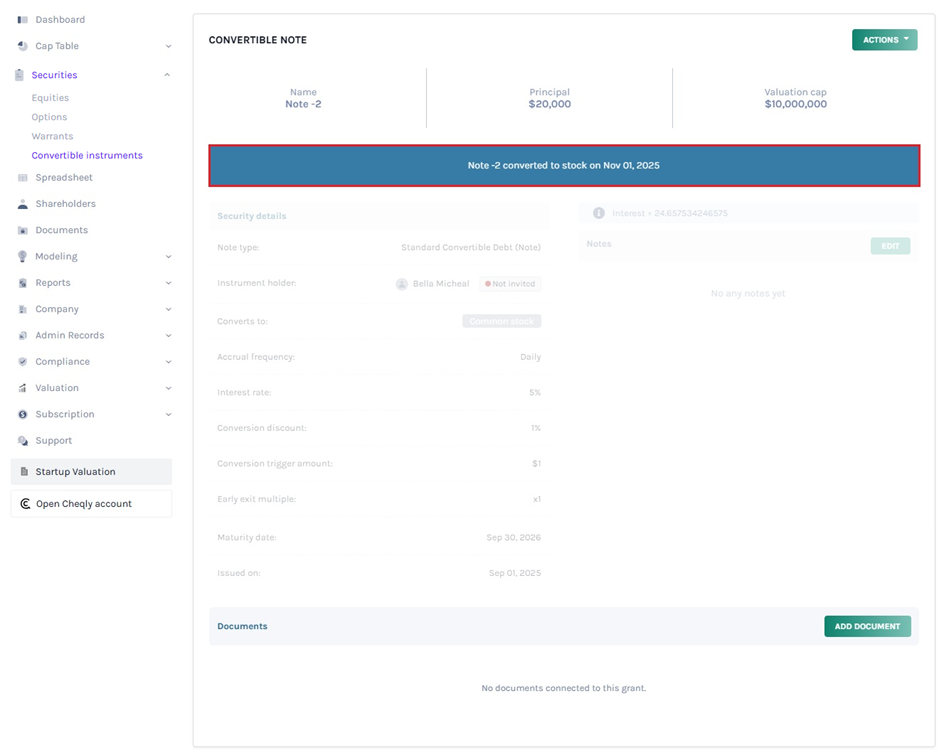Select Warrants under Securities

[x=52, y=136]
